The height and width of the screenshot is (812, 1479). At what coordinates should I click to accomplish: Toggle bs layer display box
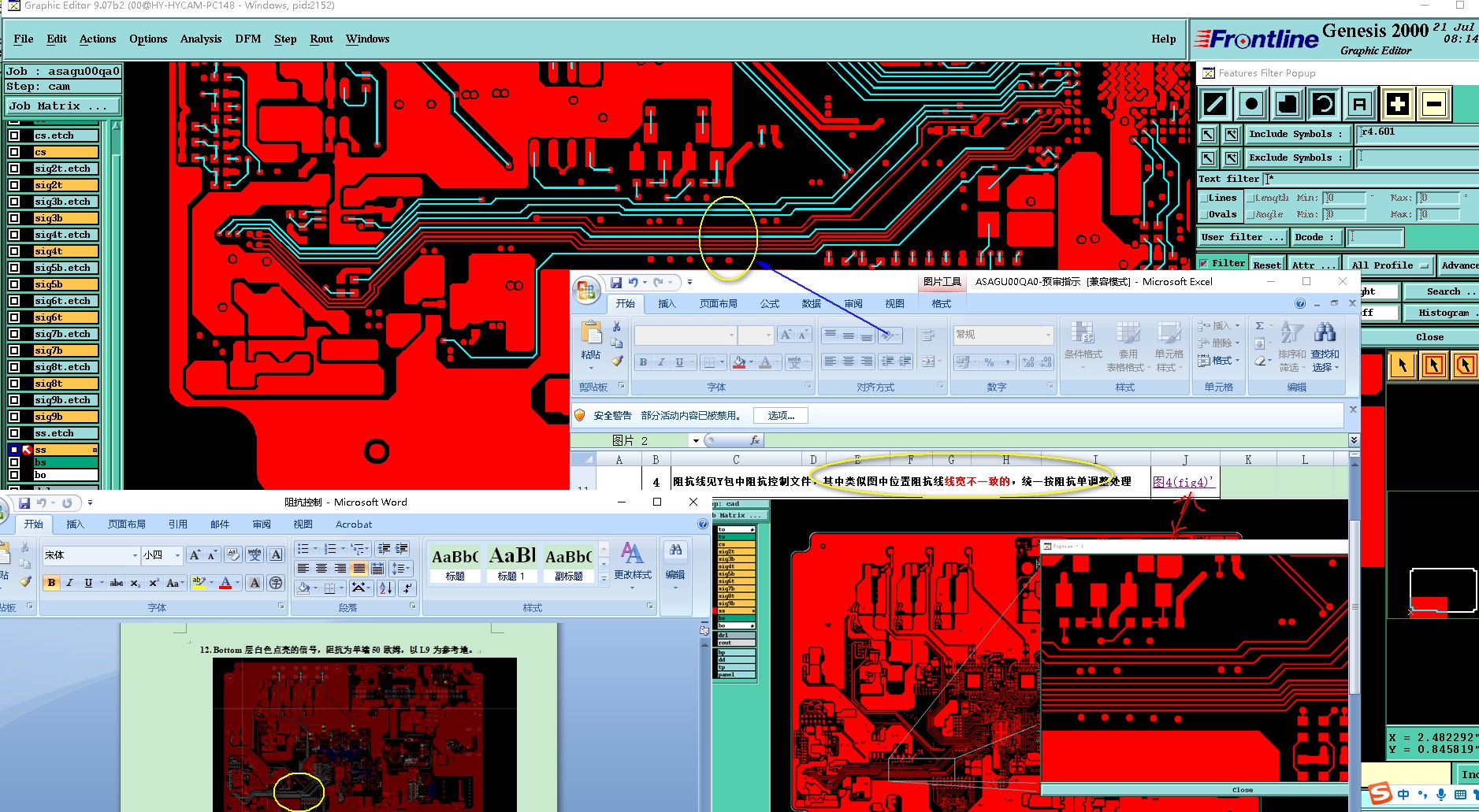click(x=14, y=462)
